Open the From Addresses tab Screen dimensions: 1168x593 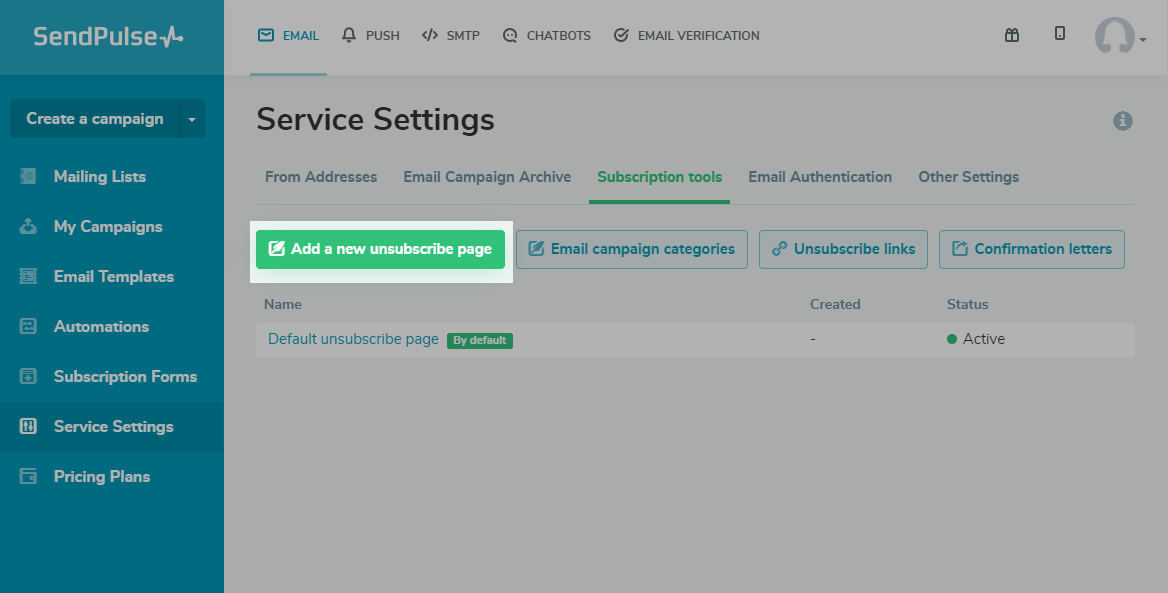pos(321,177)
